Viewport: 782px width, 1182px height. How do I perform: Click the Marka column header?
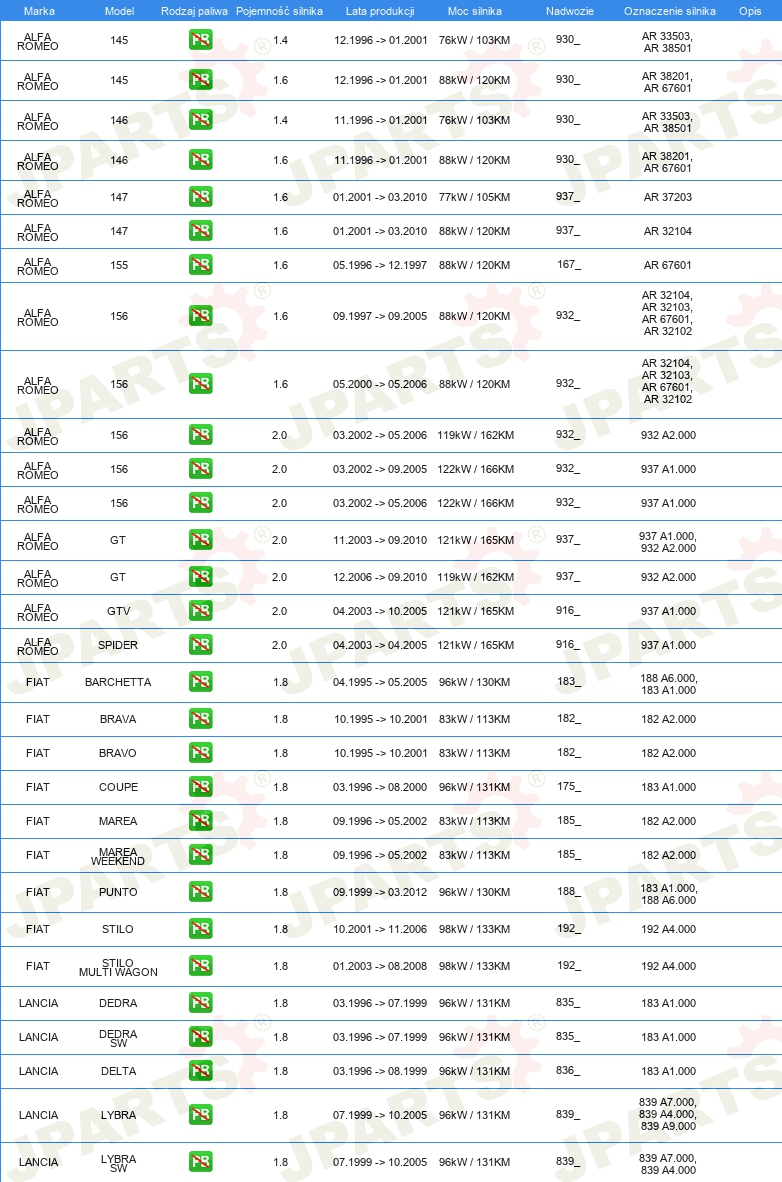click(39, 11)
